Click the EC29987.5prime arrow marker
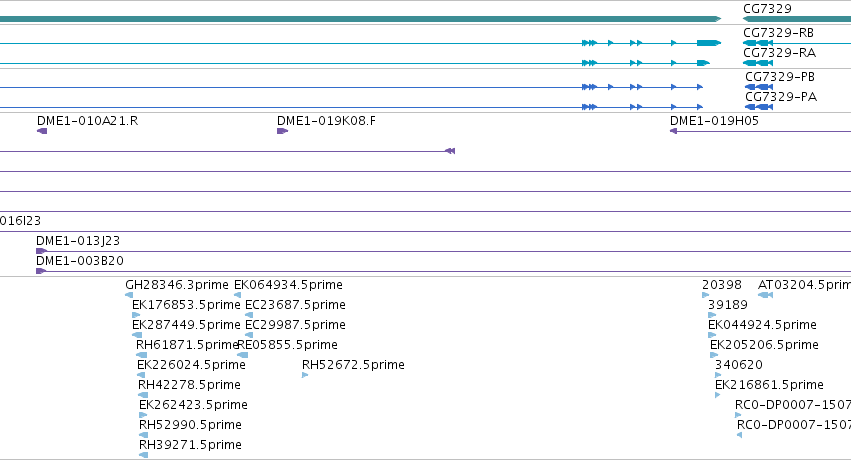Viewport: 851px width, 460px height. click(249, 335)
